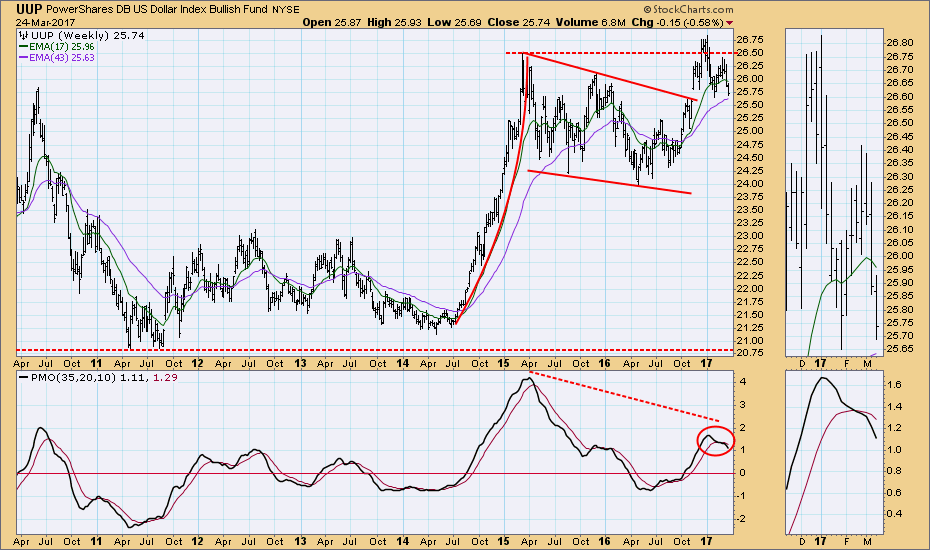Click the UUP ticker symbol title
The width and height of the screenshot is (930, 550).
coord(28,9)
